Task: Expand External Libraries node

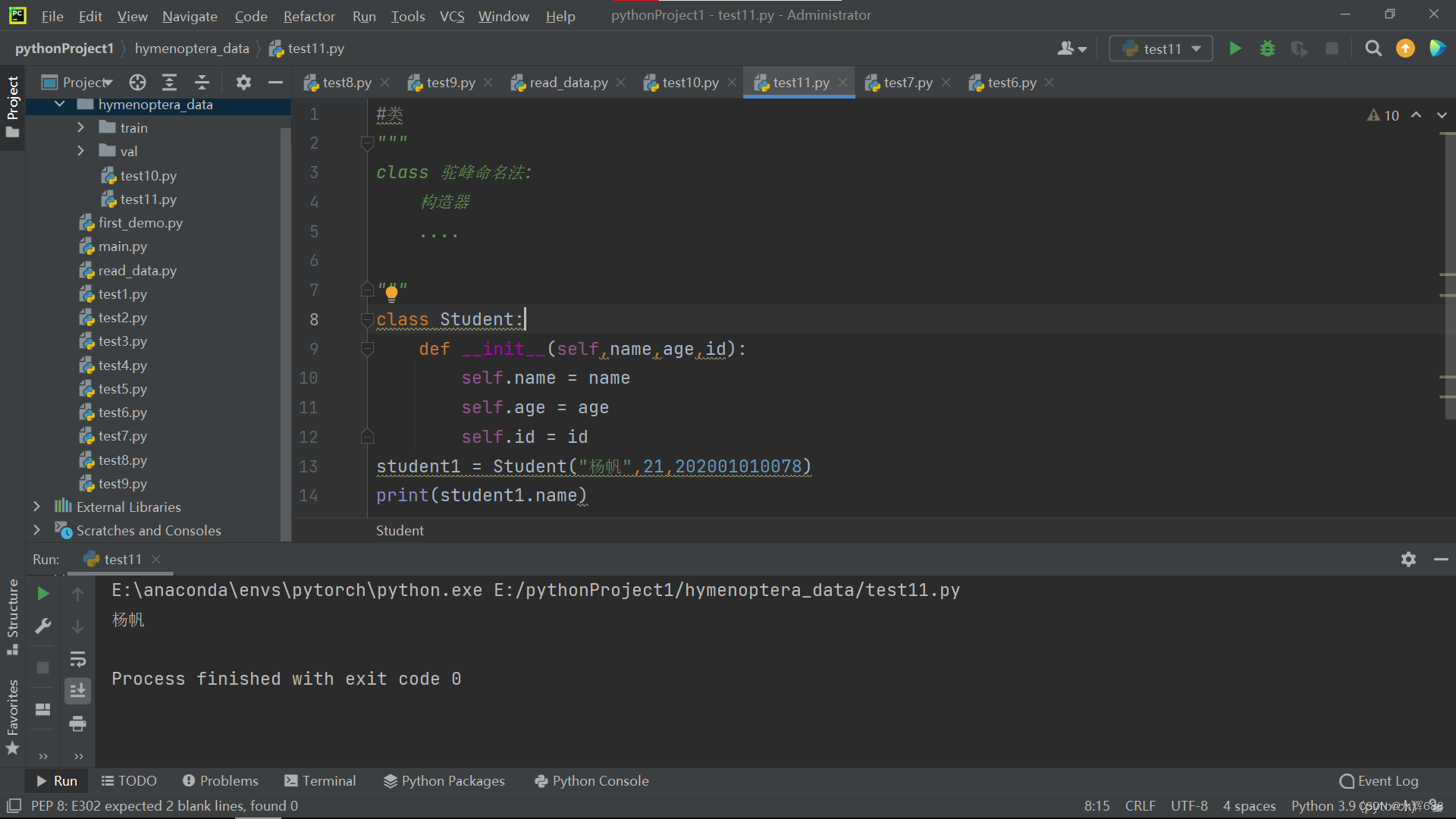Action: (x=36, y=507)
